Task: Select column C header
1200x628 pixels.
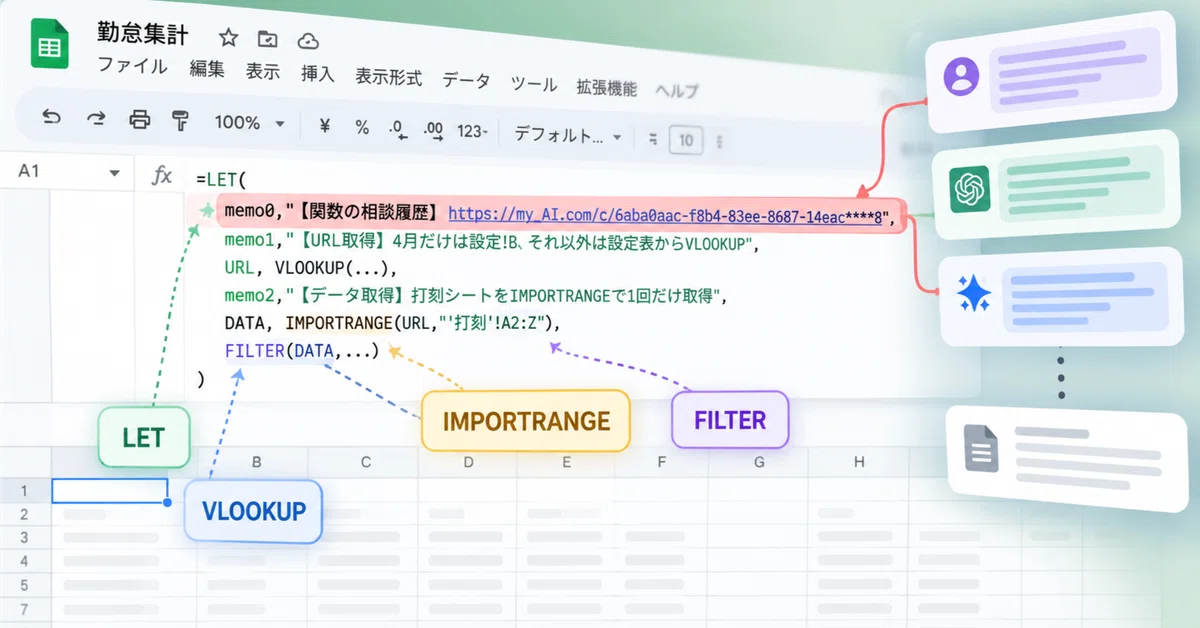Action: pos(366,462)
